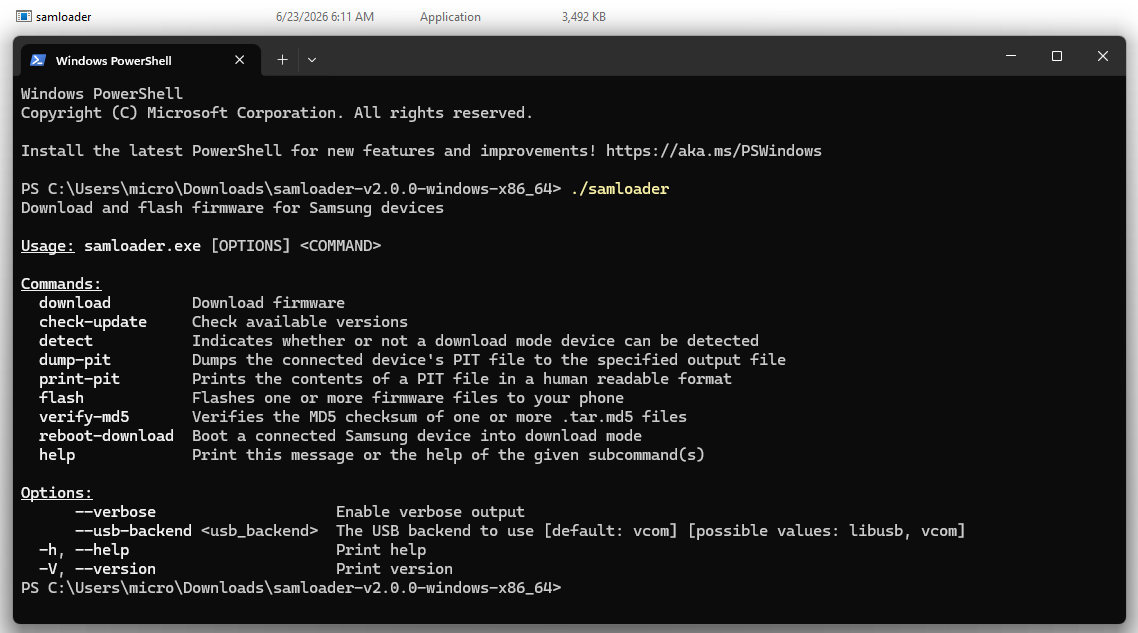Click the '[possible values: libusb, vcom]' text
The image size is (1138, 633).
pos(827,531)
